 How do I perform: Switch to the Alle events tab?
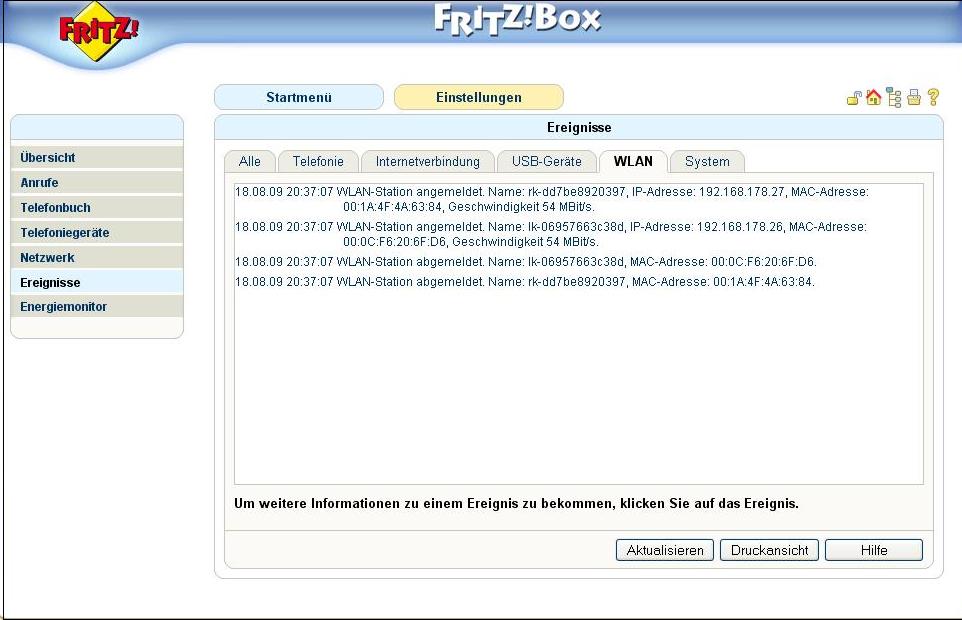(x=250, y=161)
